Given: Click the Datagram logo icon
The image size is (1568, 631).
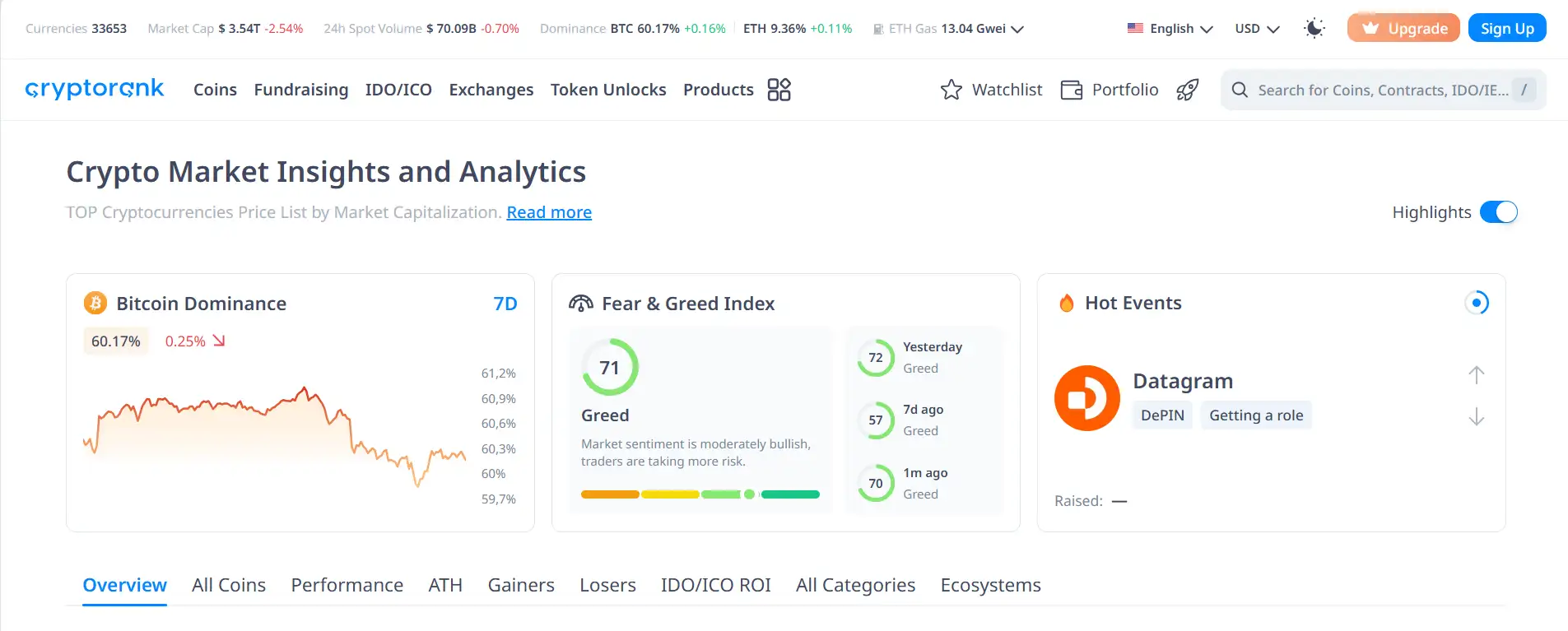Looking at the screenshot, I should [1086, 398].
